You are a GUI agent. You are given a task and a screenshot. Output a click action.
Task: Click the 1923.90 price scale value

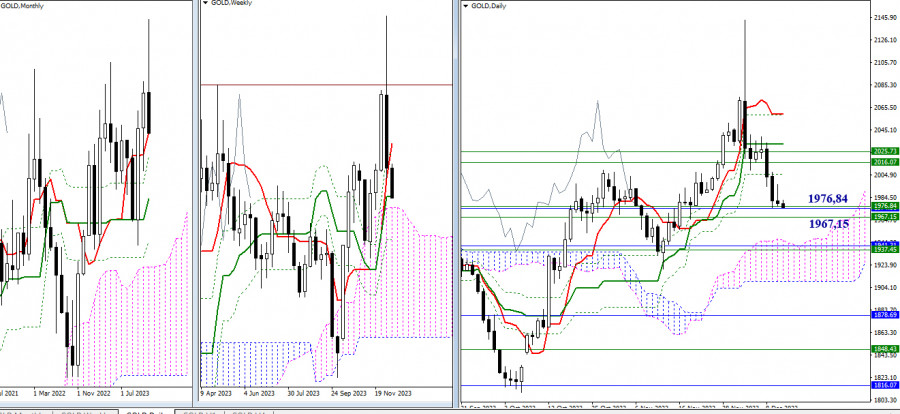point(886,265)
